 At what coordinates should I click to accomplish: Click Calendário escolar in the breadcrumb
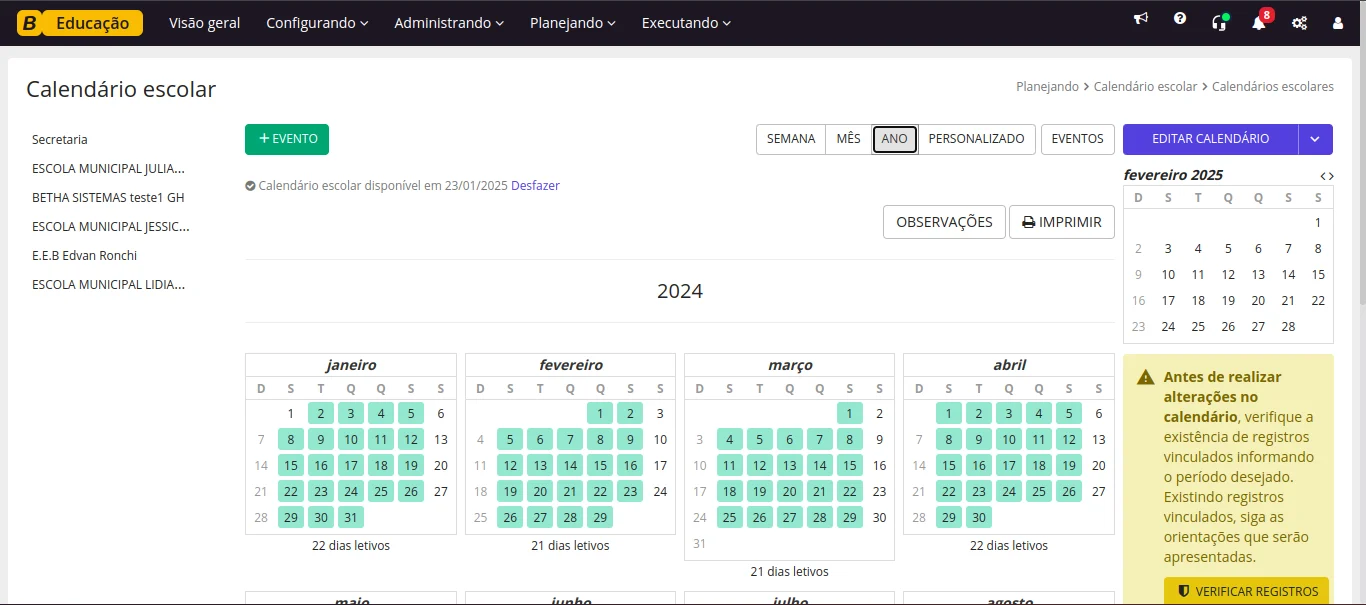1145,87
